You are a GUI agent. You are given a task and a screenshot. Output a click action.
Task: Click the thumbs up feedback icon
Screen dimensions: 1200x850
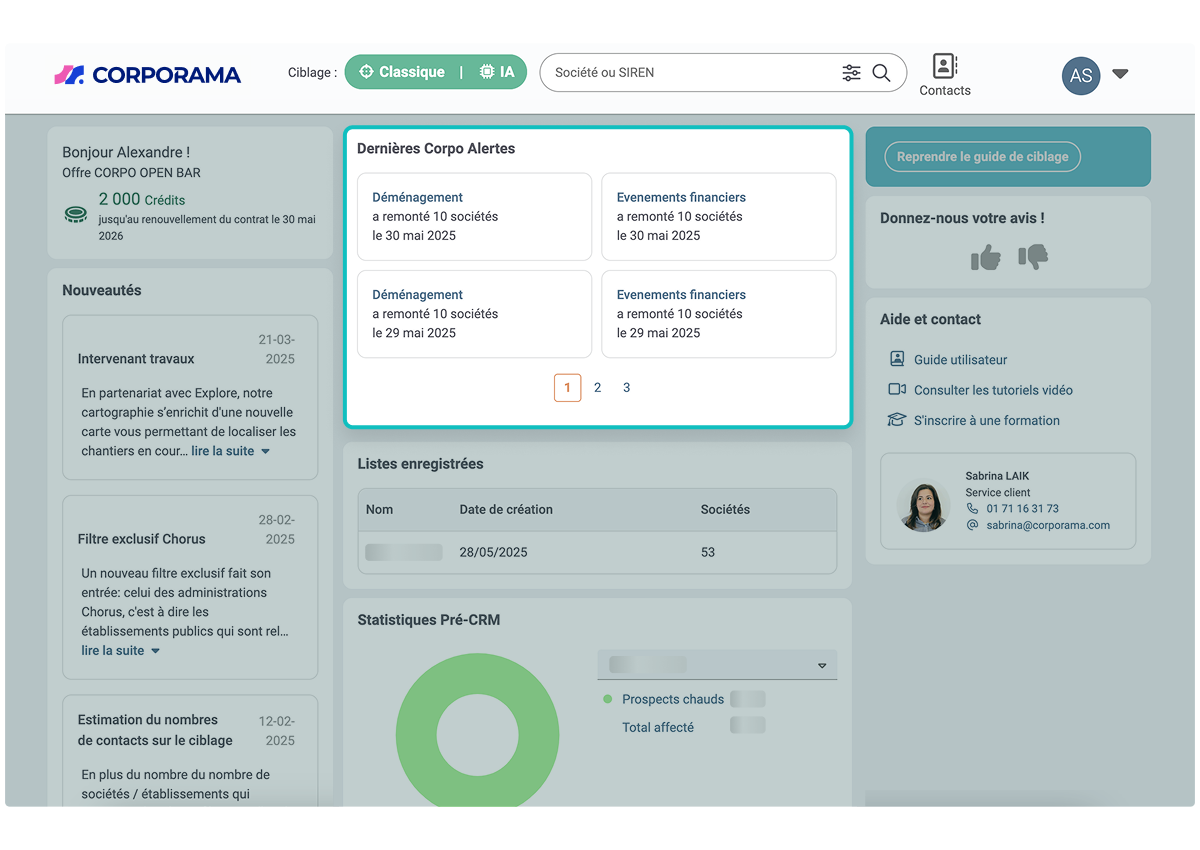click(986, 257)
